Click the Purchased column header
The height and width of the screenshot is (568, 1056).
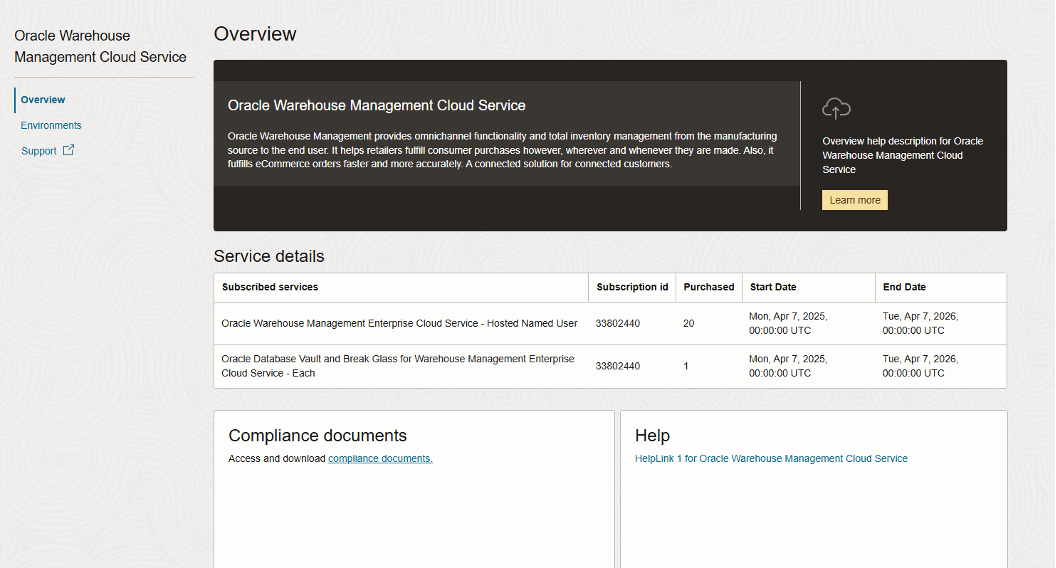tap(708, 287)
